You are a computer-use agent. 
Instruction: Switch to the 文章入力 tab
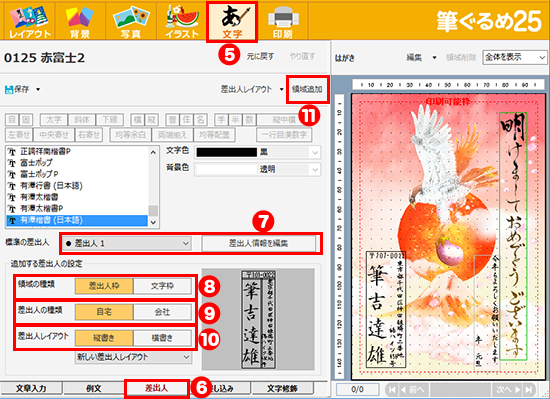click(x=31, y=388)
